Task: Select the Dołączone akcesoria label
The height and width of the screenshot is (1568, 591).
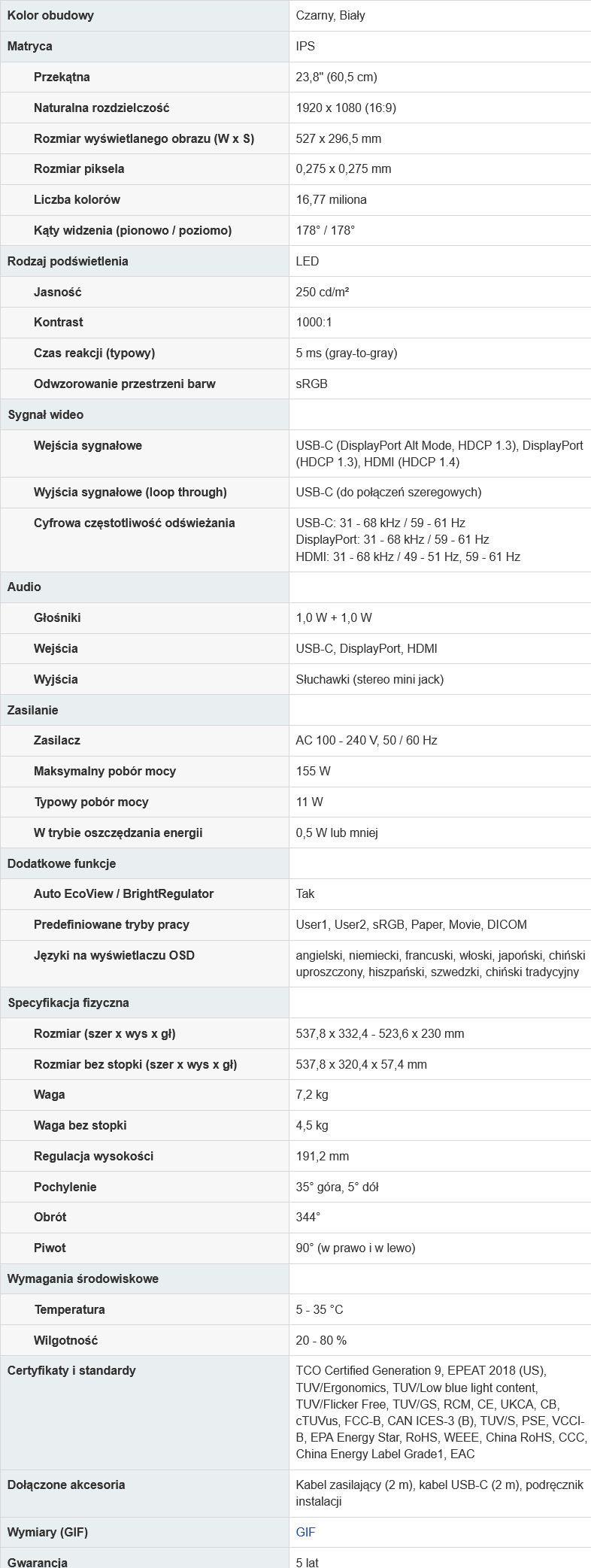Action: click(x=66, y=1485)
